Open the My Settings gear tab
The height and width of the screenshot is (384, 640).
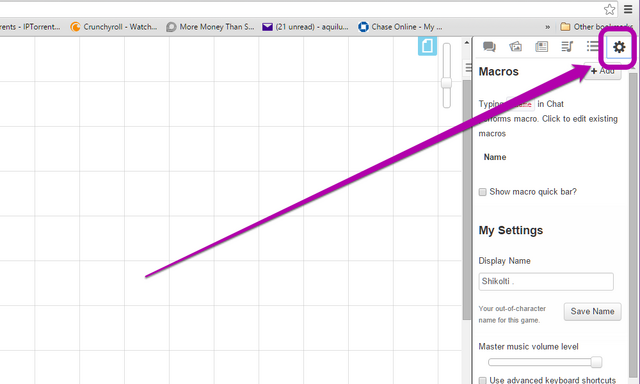(619, 47)
